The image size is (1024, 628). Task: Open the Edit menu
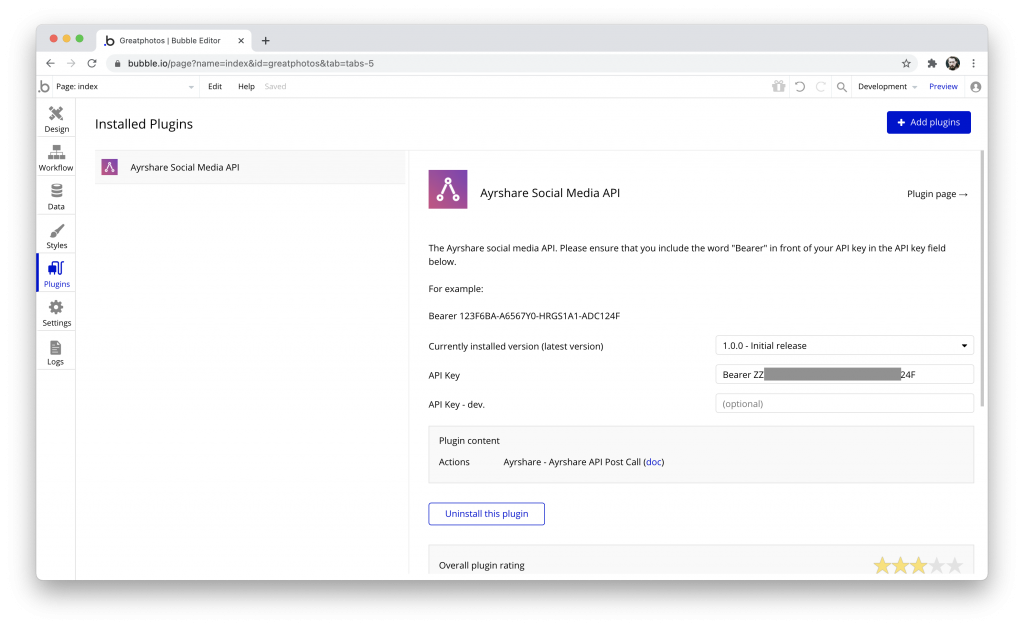pyautogui.click(x=215, y=86)
